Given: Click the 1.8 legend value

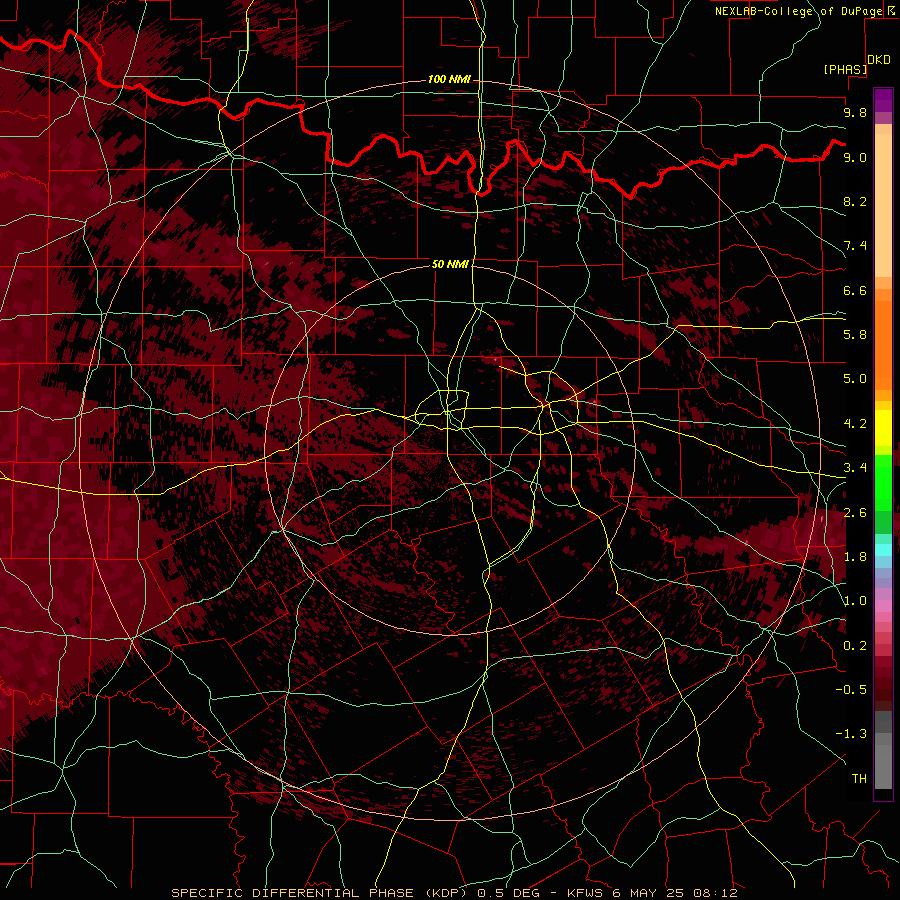Looking at the screenshot, I should [x=855, y=557].
